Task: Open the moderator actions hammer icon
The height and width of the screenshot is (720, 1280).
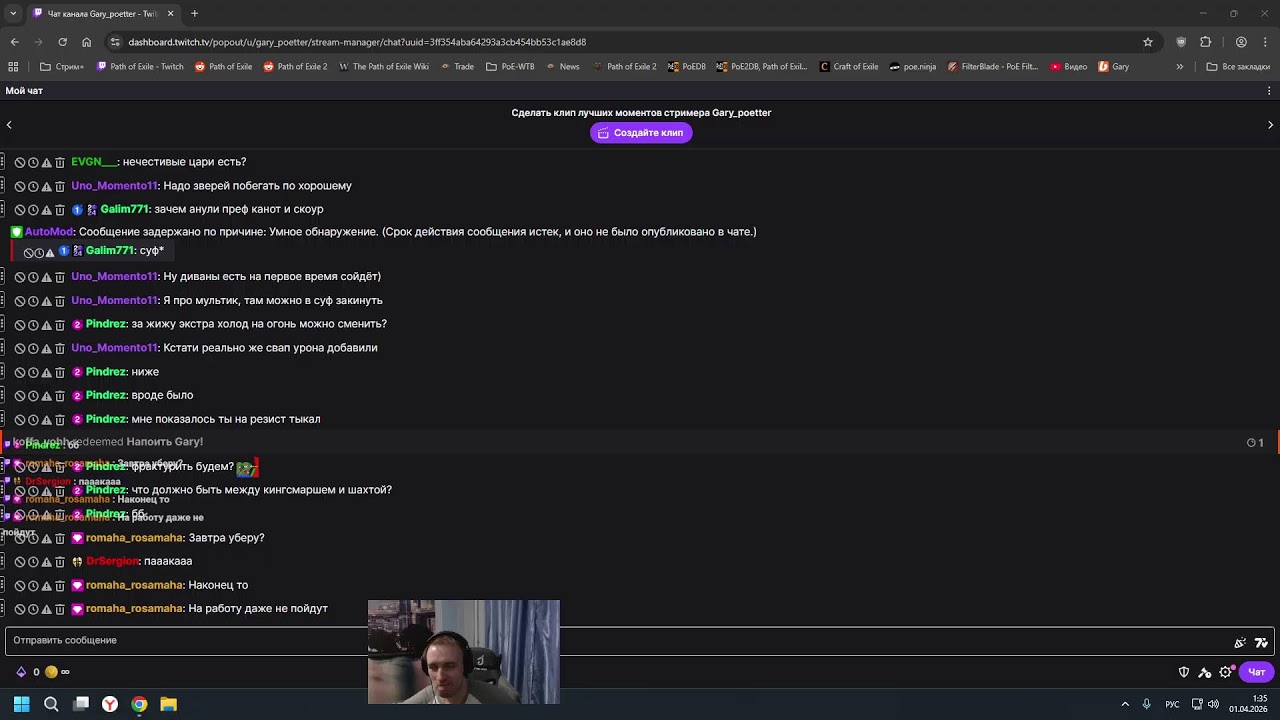Action: click(1205, 672)
